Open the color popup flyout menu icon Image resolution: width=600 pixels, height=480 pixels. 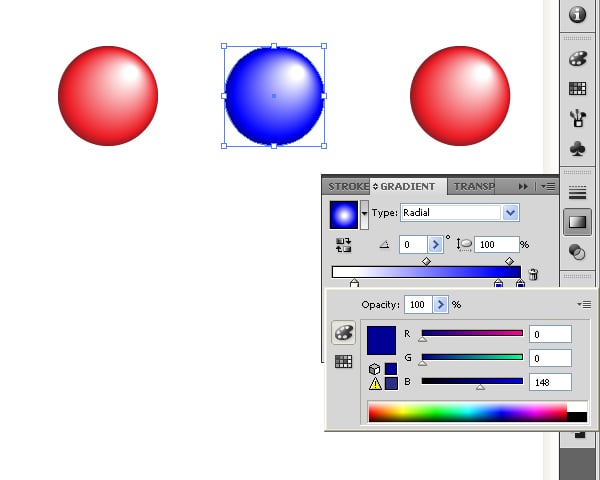(x=584, y=304)
